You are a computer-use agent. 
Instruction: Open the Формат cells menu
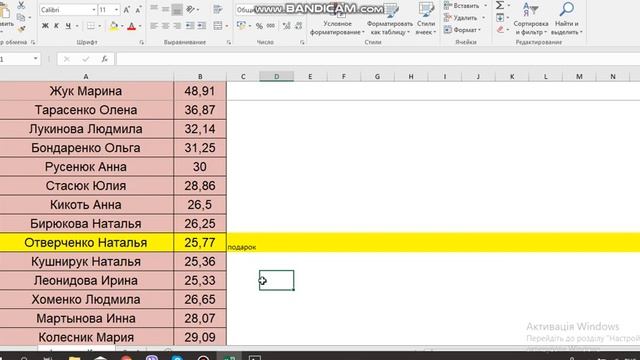coord(463,30)
